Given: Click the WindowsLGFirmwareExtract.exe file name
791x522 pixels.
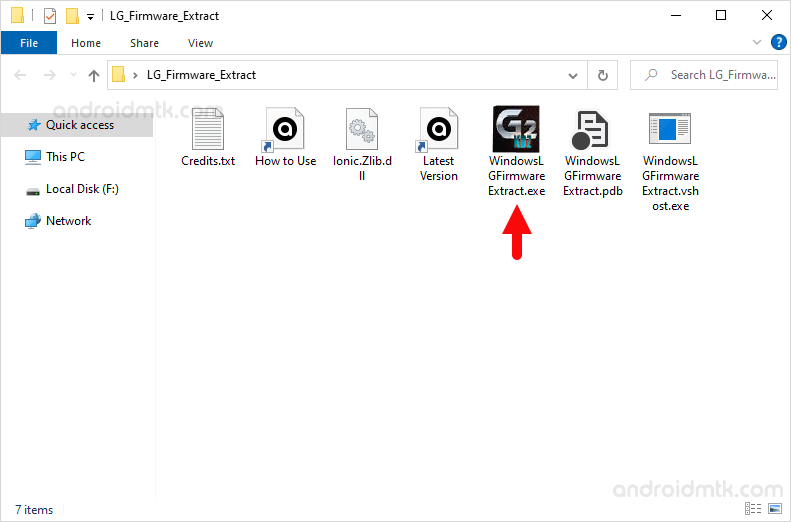Looking at the screenshot, I should pyautogui.click(x=517, y=176).
